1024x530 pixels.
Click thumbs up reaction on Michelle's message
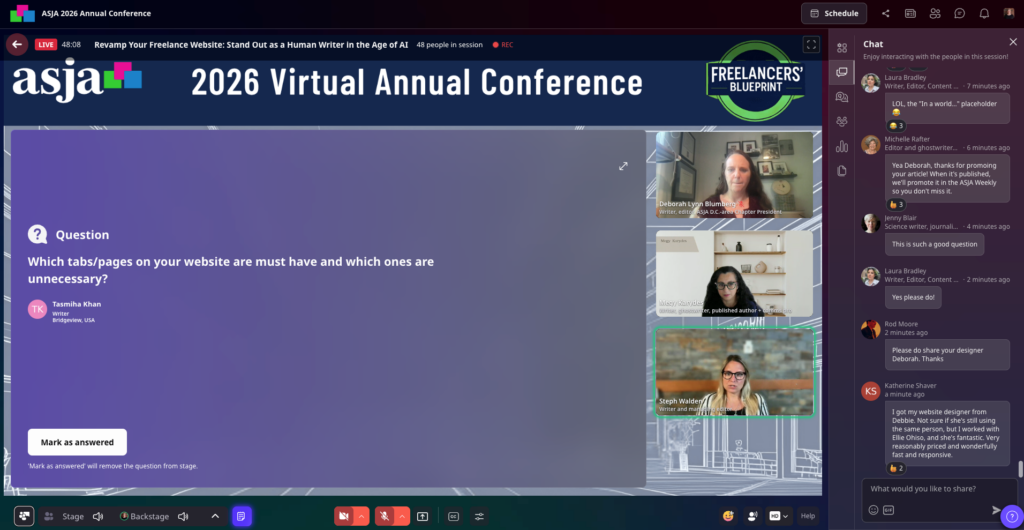click(x=896, y=204)
